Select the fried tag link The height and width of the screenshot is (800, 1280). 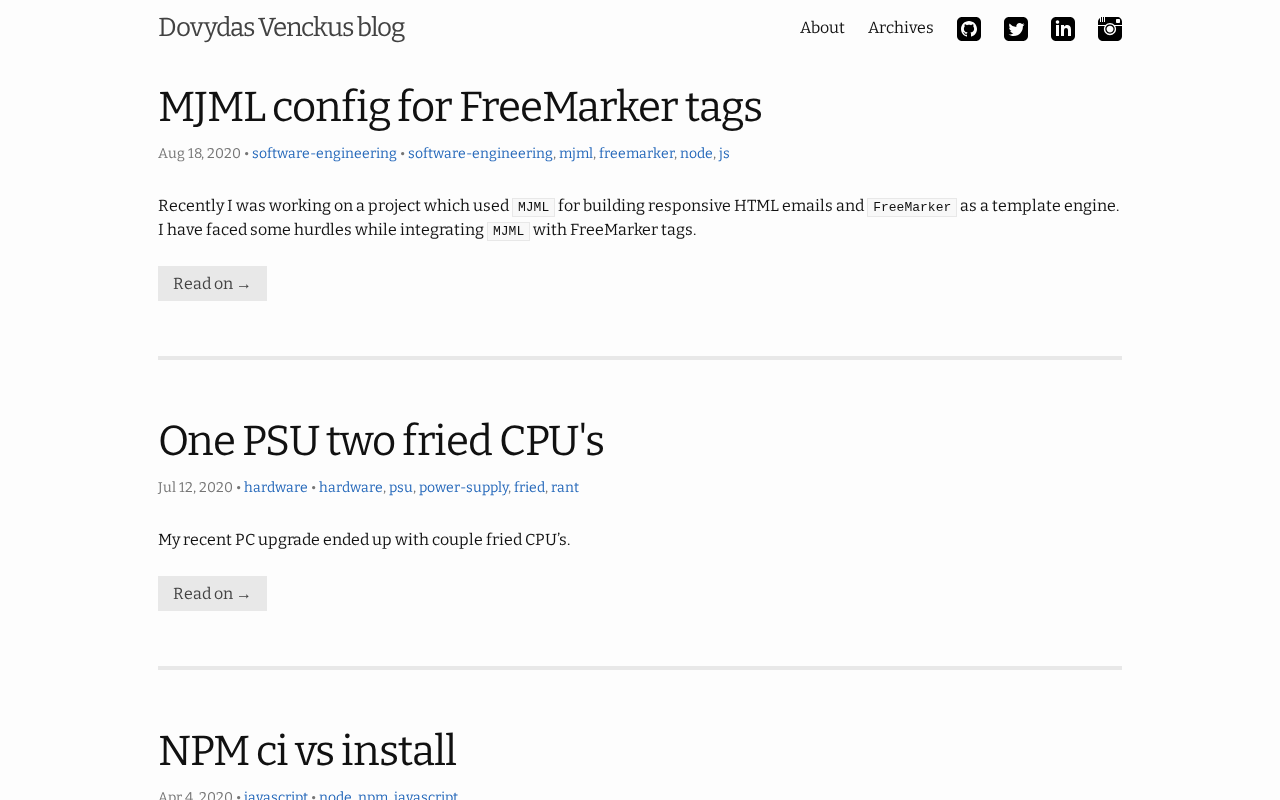tap(529, 488)
